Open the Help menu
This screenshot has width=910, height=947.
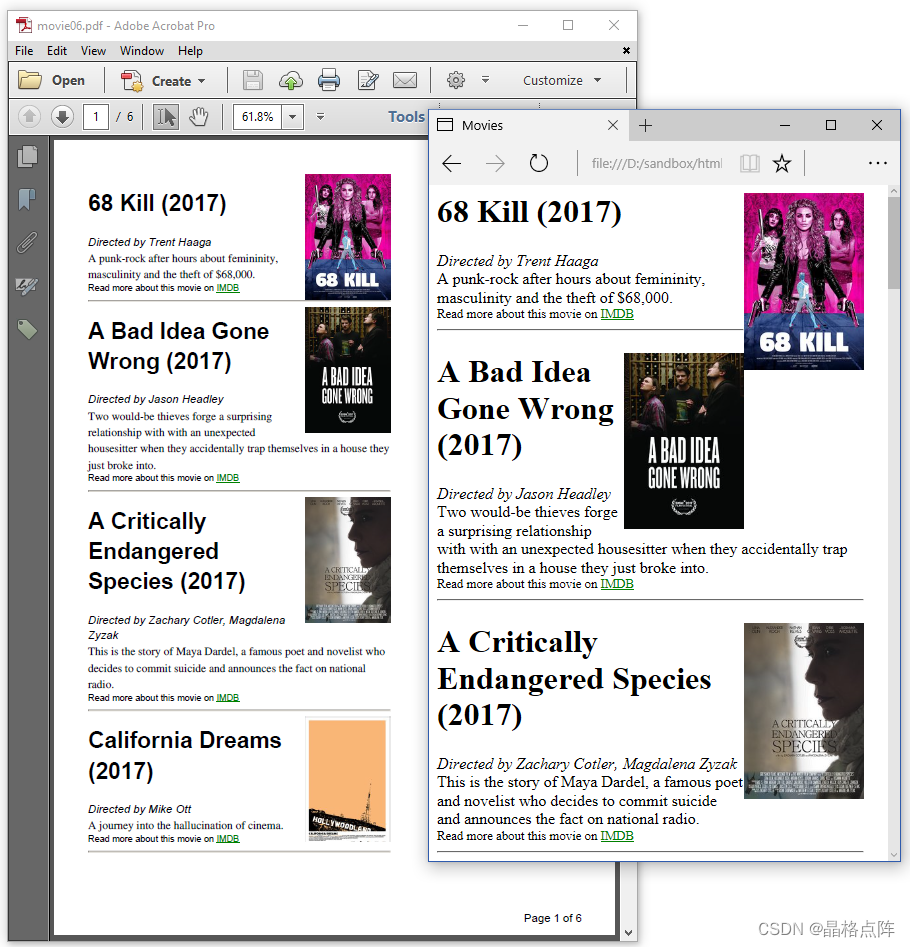click(x=190, y=51)
